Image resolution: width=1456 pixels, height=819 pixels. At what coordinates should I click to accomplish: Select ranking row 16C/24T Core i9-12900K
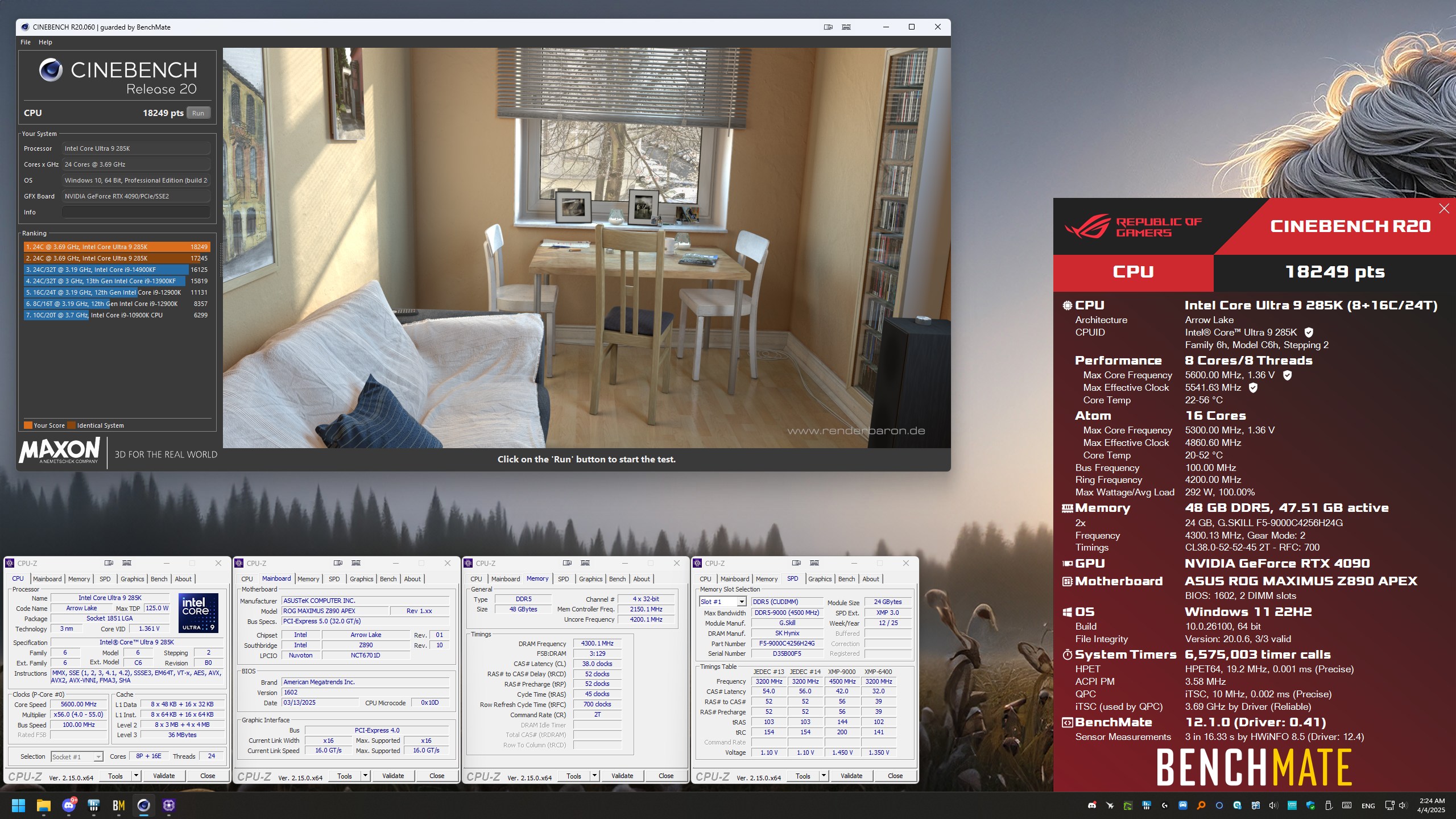click(117, 292)
